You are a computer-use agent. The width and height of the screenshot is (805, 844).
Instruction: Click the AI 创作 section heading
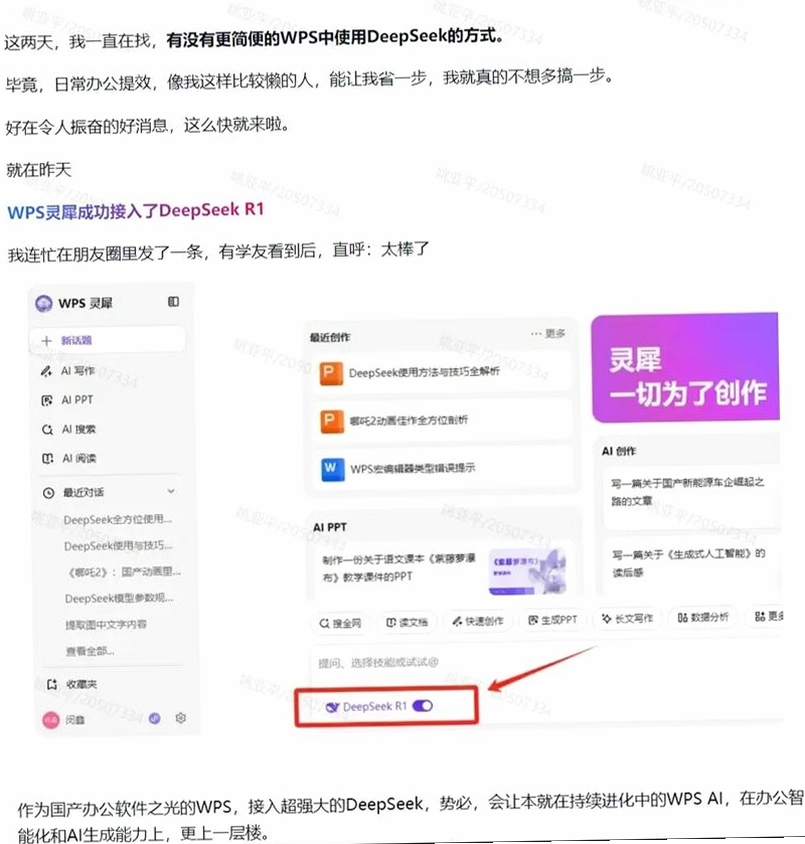pyautogui.click(x=619, y=451)
